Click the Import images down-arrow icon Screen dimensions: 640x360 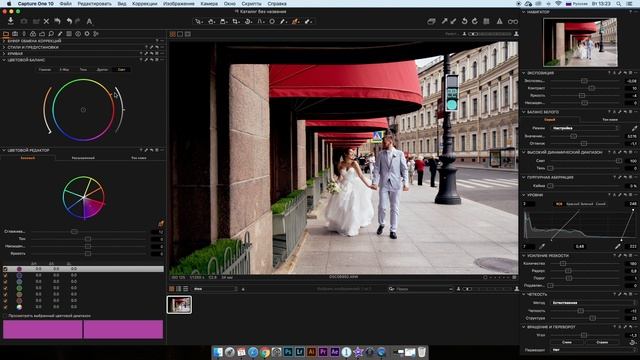pos(11,21)
